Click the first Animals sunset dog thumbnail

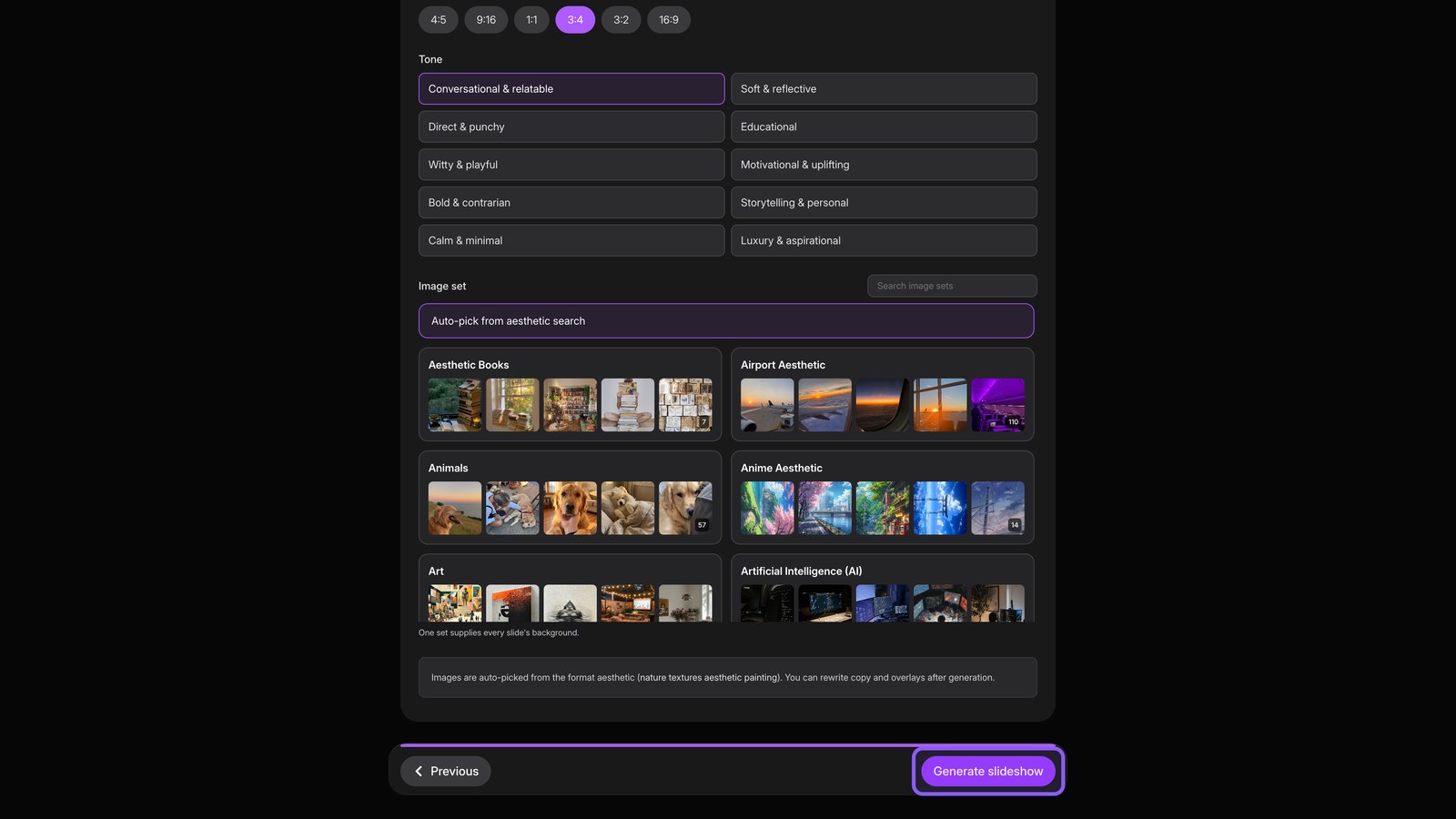(455, 508)
